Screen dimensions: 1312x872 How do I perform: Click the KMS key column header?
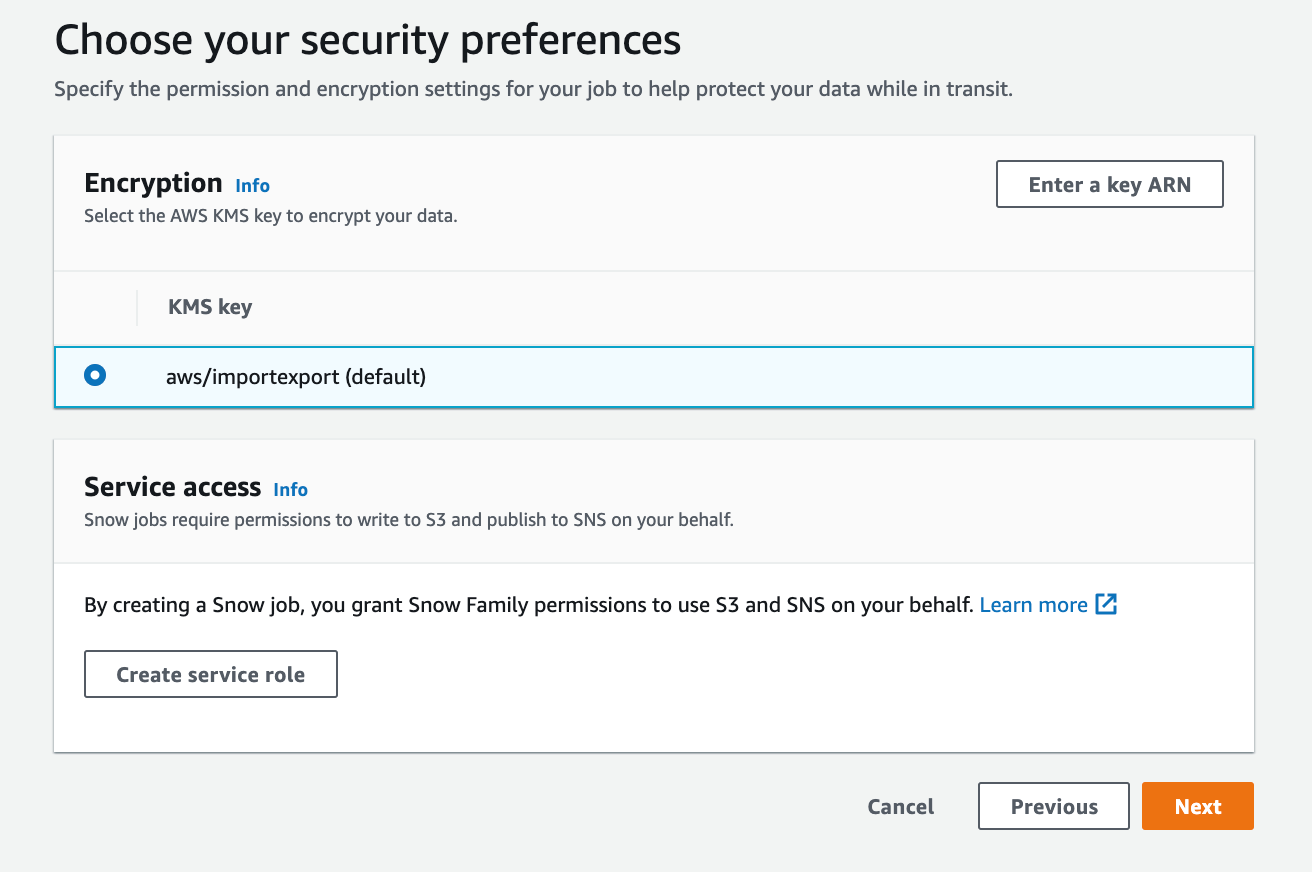pos(210,307)
